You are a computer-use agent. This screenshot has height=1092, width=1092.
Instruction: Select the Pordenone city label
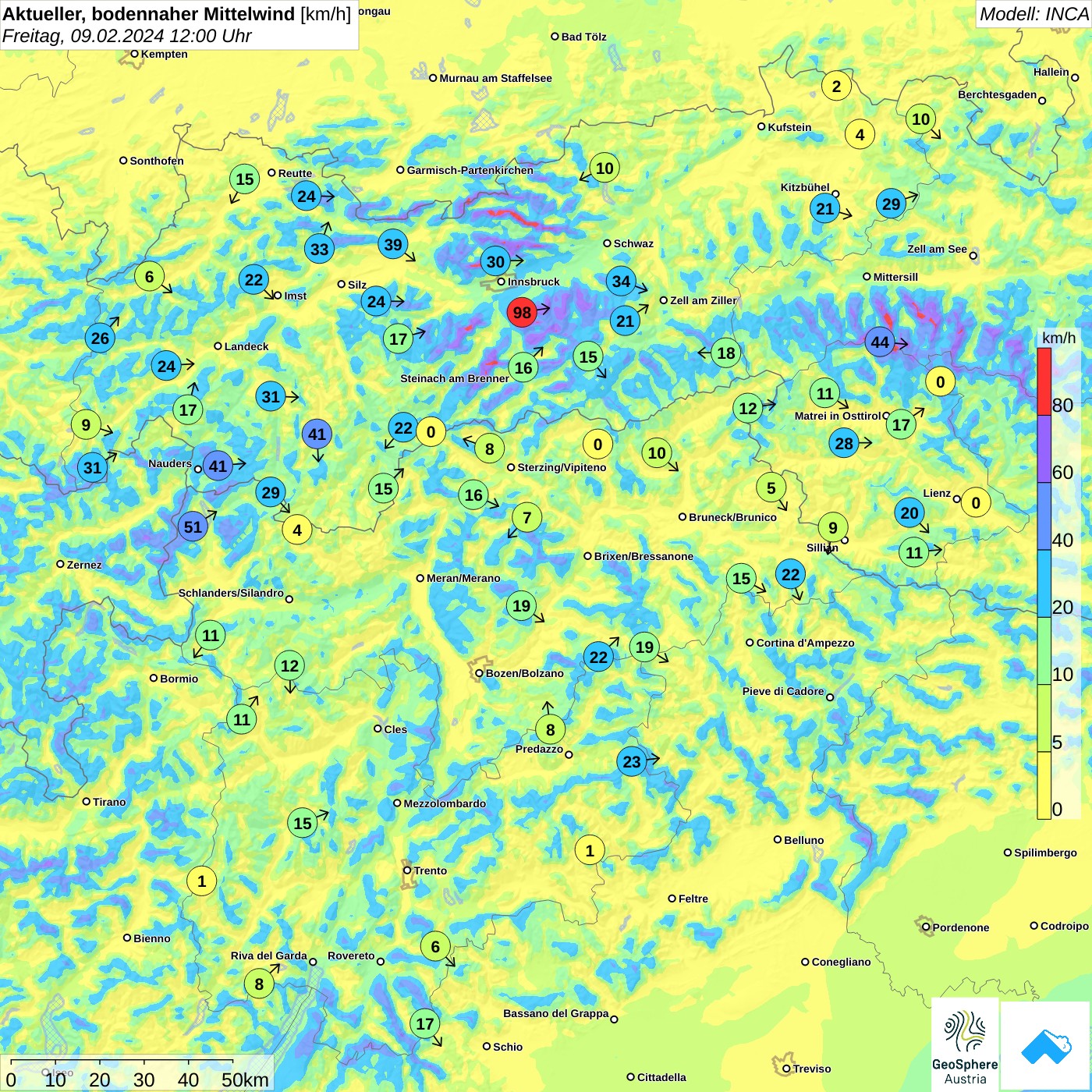(961, 927)
